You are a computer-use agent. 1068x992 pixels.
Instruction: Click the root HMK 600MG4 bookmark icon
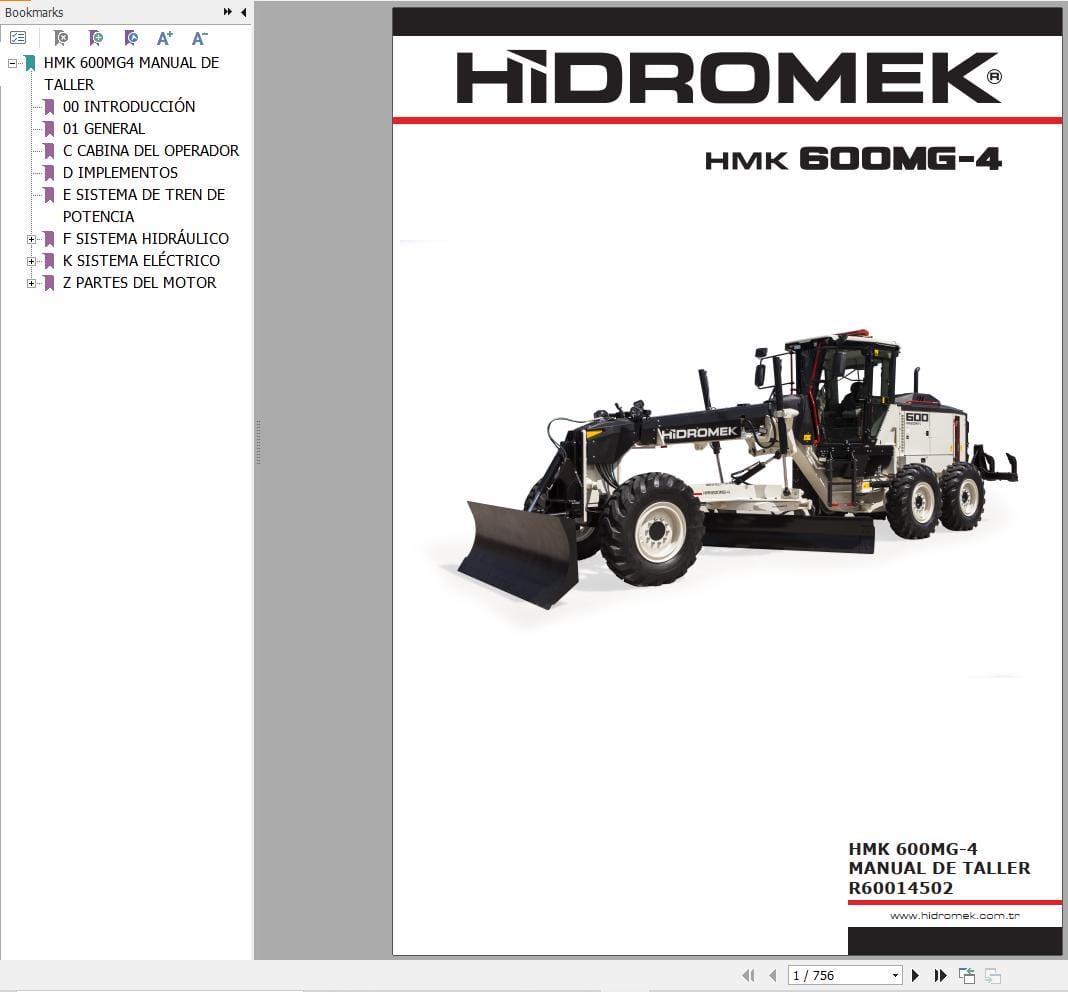[30, 63]
